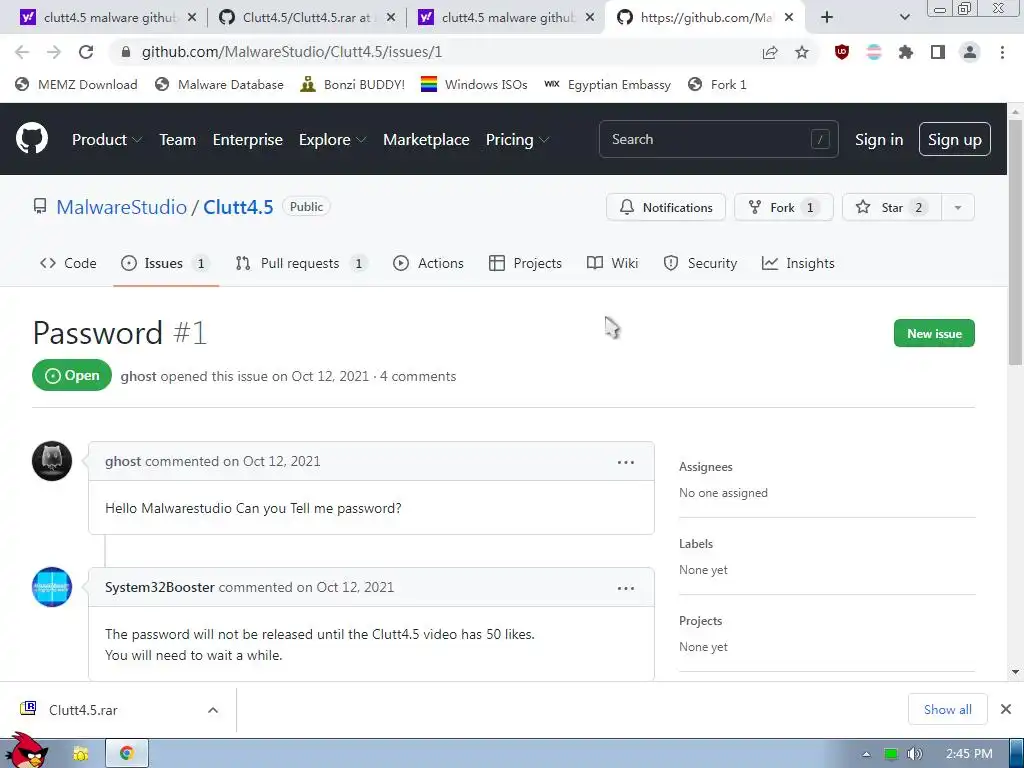Expand the Pricing menu
1024x768 pixels.
517,140
